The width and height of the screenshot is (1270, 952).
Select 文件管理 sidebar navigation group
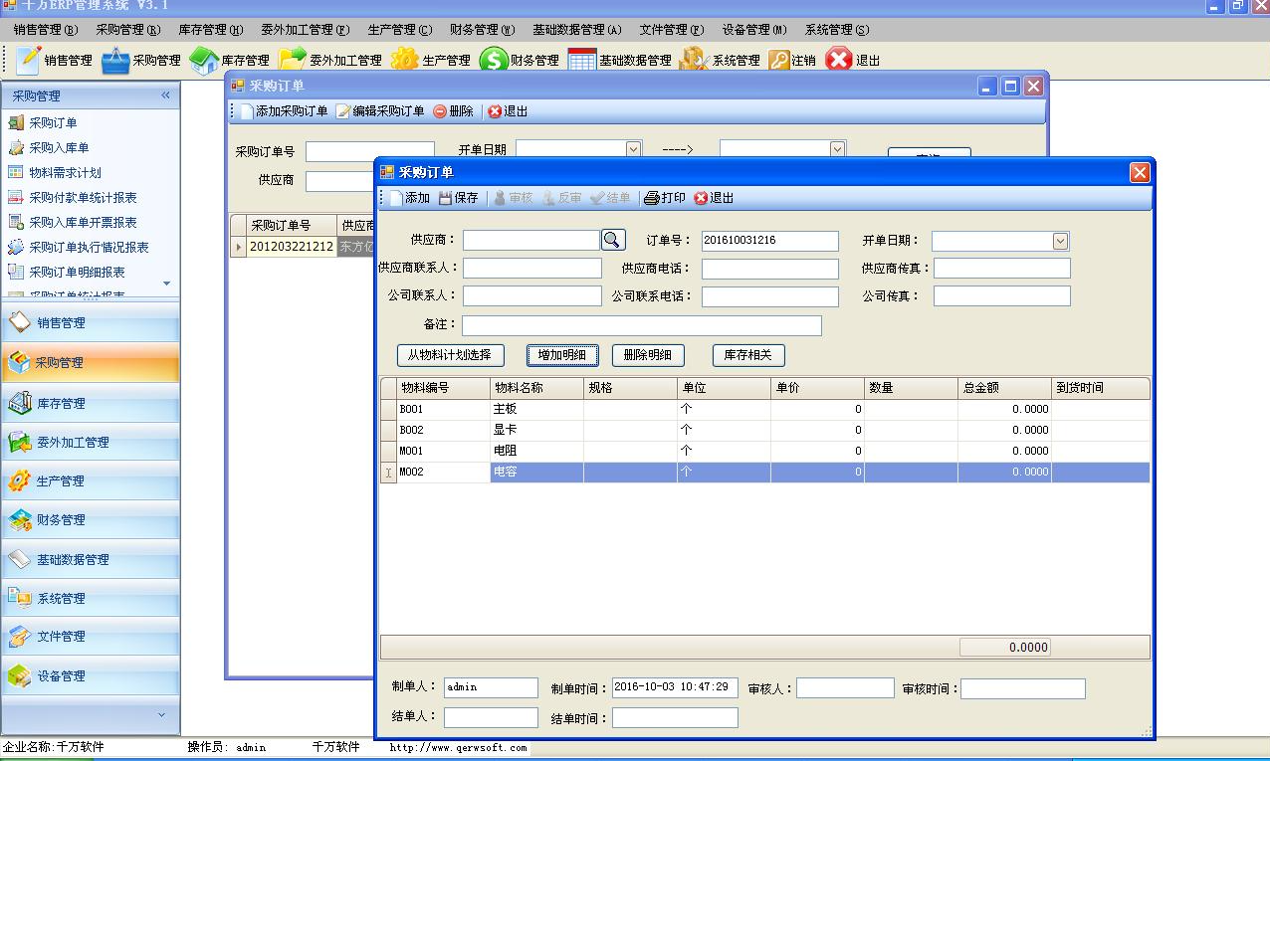tap(91, 636)
